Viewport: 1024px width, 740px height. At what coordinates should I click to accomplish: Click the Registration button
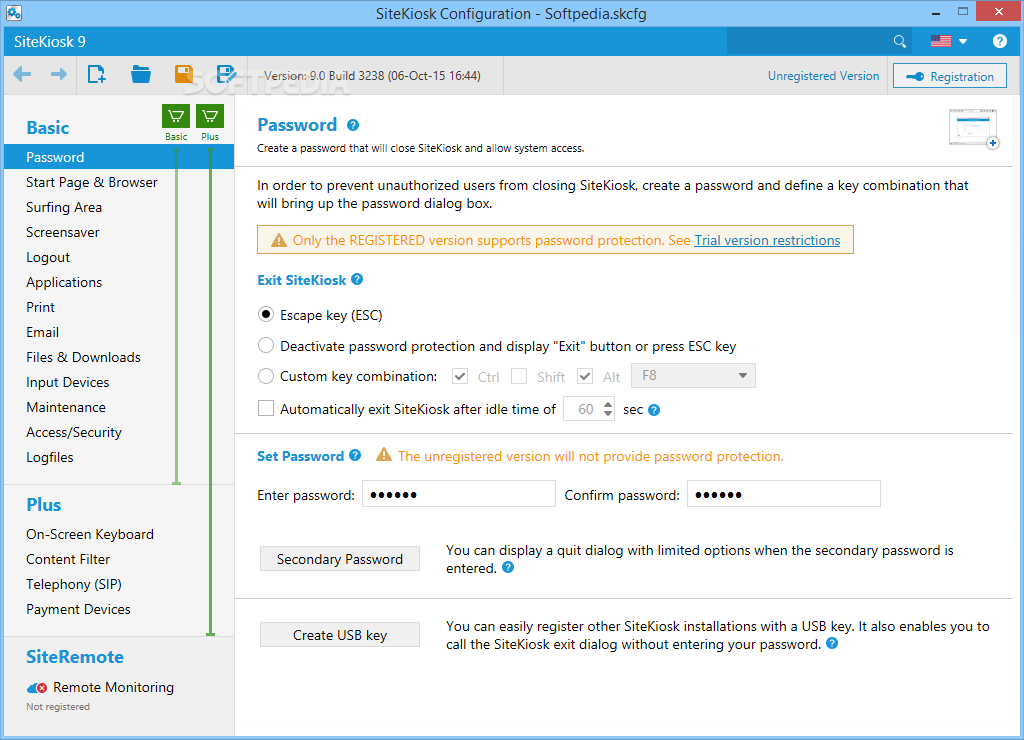[950, 76]
